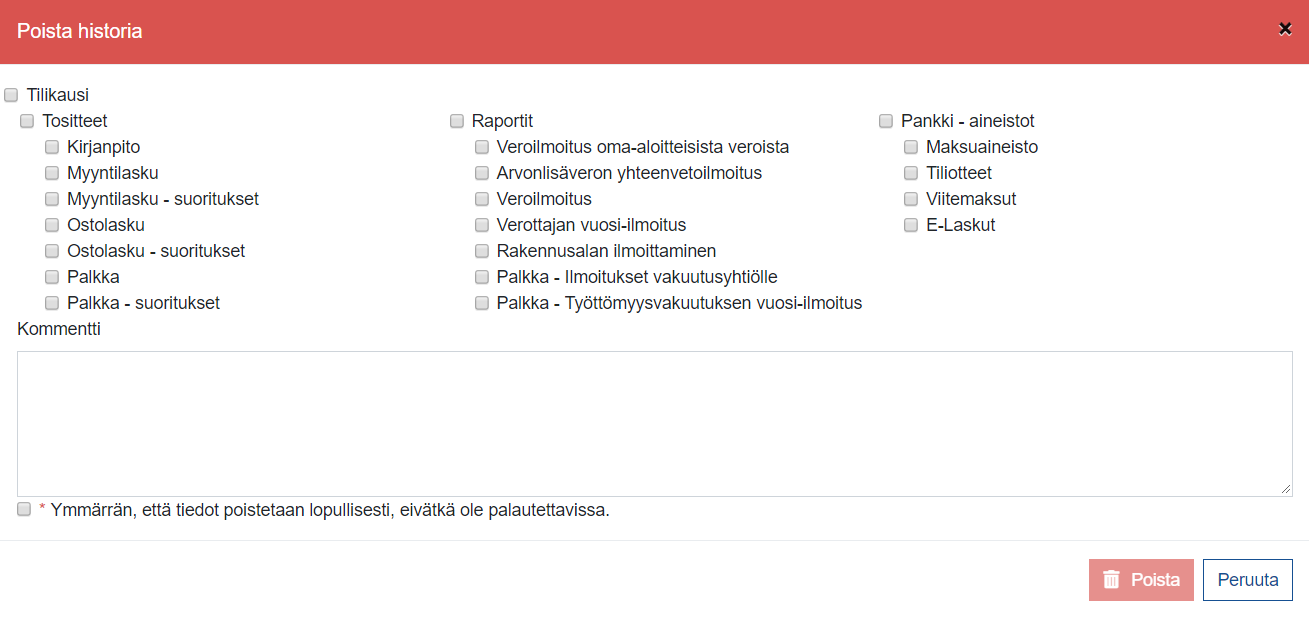The height and width of the screenshot is (617, 1309).
Task: Select Veroilmoitus oma-aloitteisista veroista checkbox
Action: coord(482,148)
